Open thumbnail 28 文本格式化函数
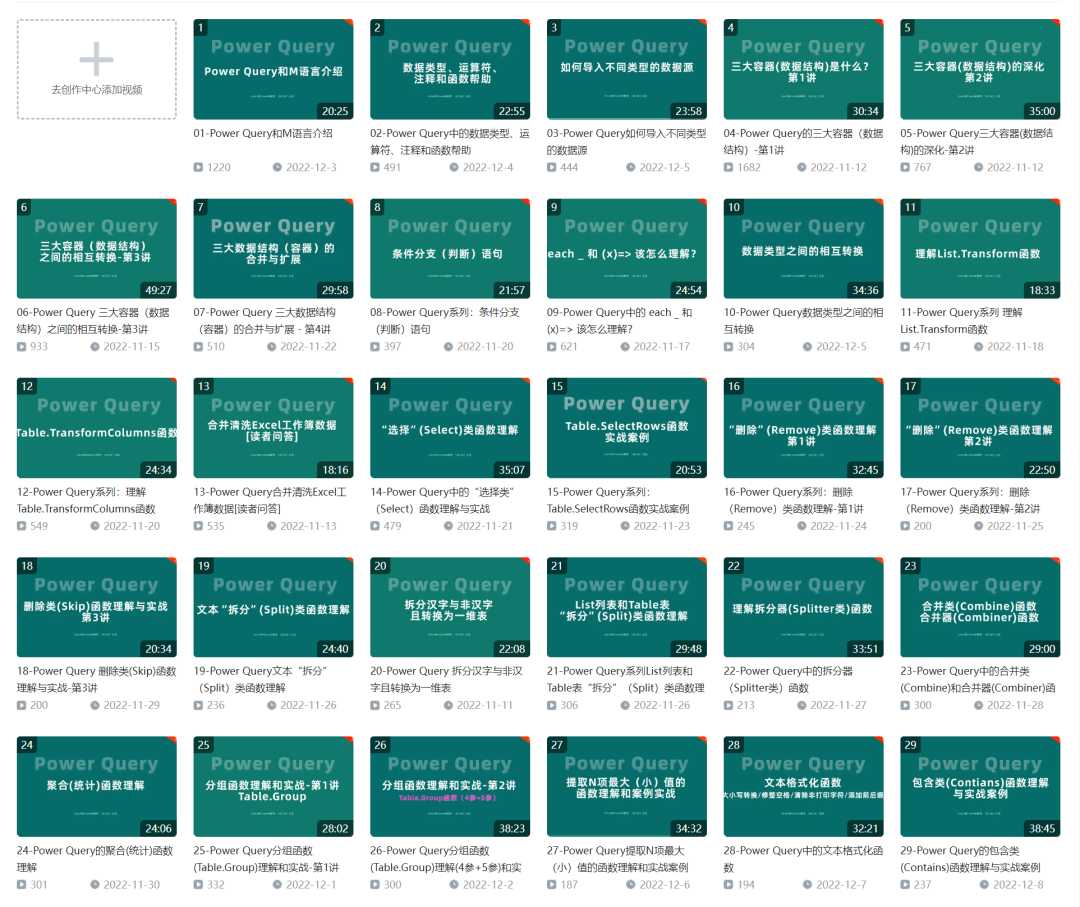Image resolution: width=1080 pixels, height=907 pixels. point(803,786)
